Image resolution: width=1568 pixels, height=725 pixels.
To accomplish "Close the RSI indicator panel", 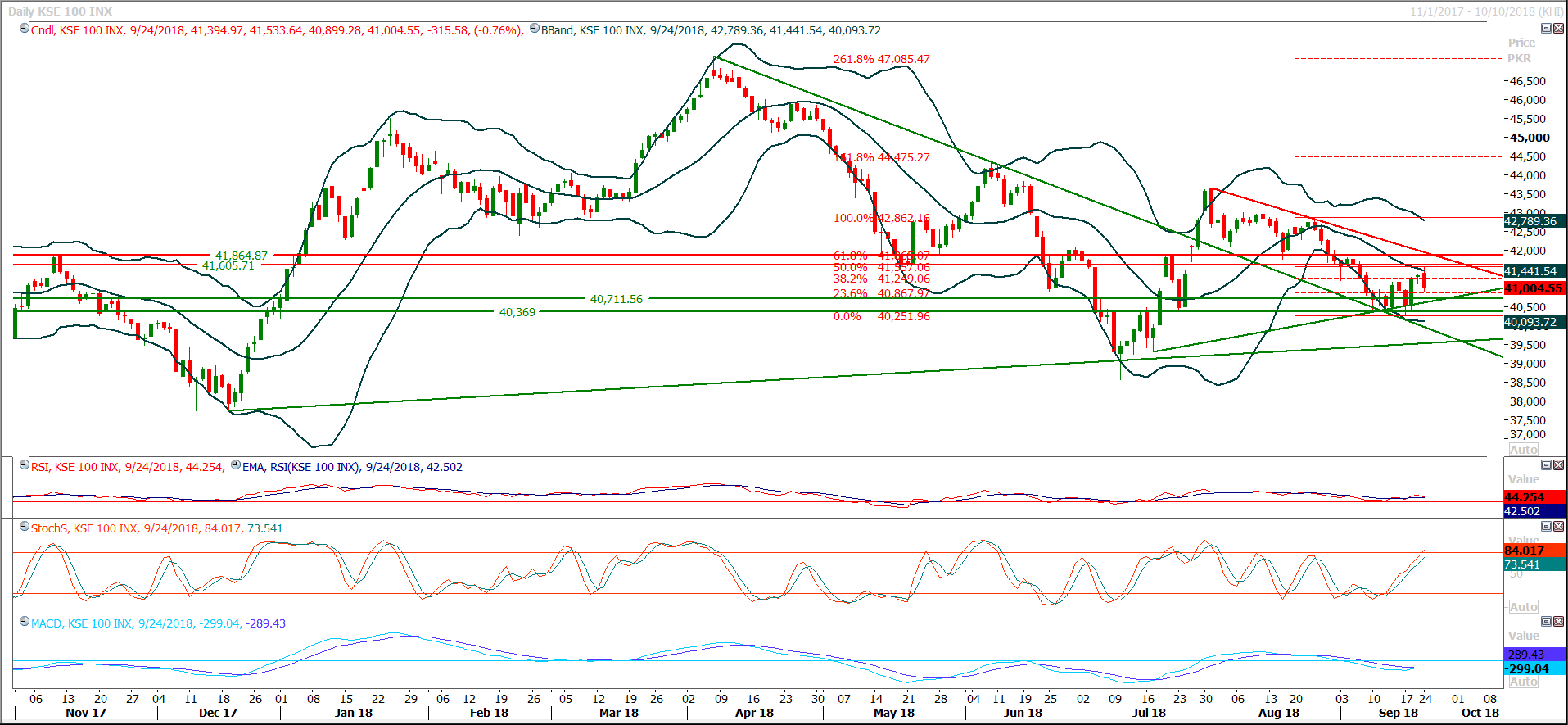I will click(x=1558, y=465).
